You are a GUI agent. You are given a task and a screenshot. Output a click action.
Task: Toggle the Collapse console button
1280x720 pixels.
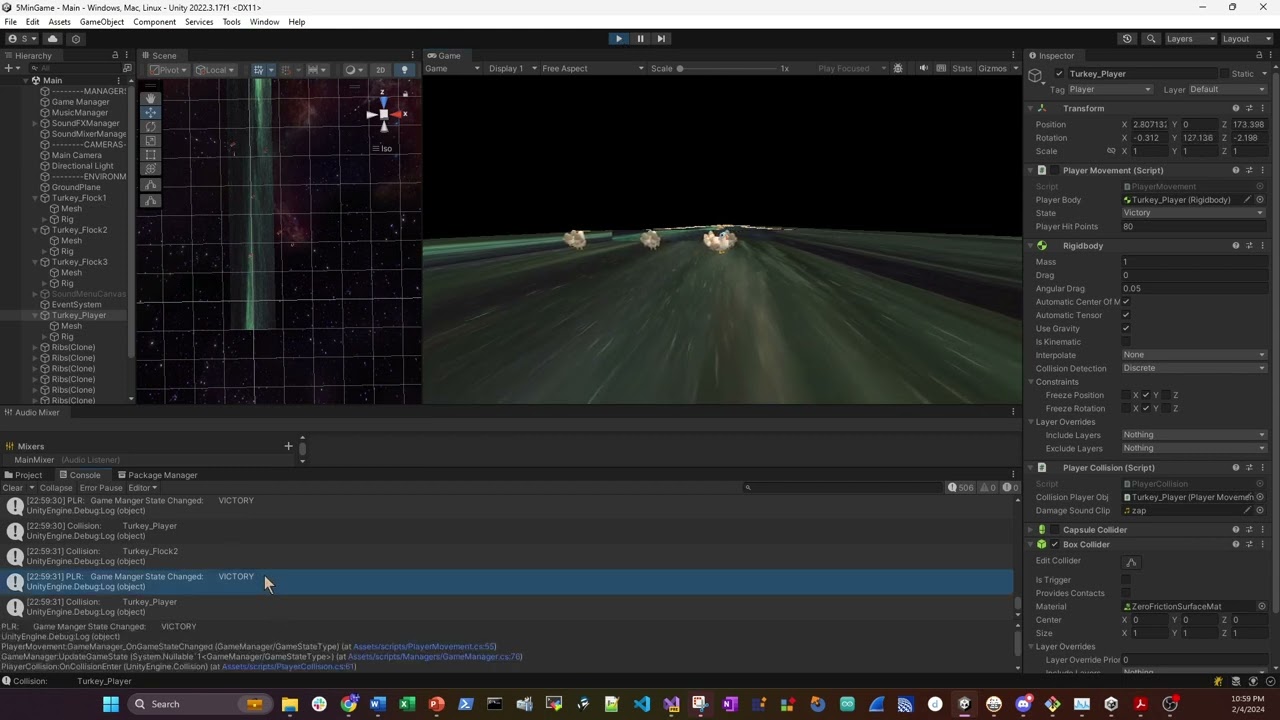(x=56, y=488)
